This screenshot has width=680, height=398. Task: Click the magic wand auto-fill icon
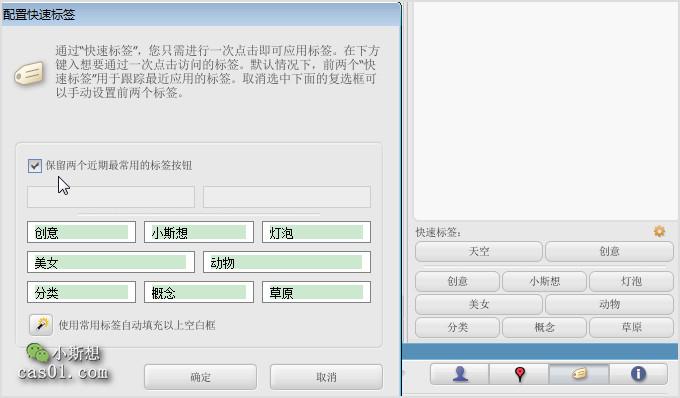(41, 325)
